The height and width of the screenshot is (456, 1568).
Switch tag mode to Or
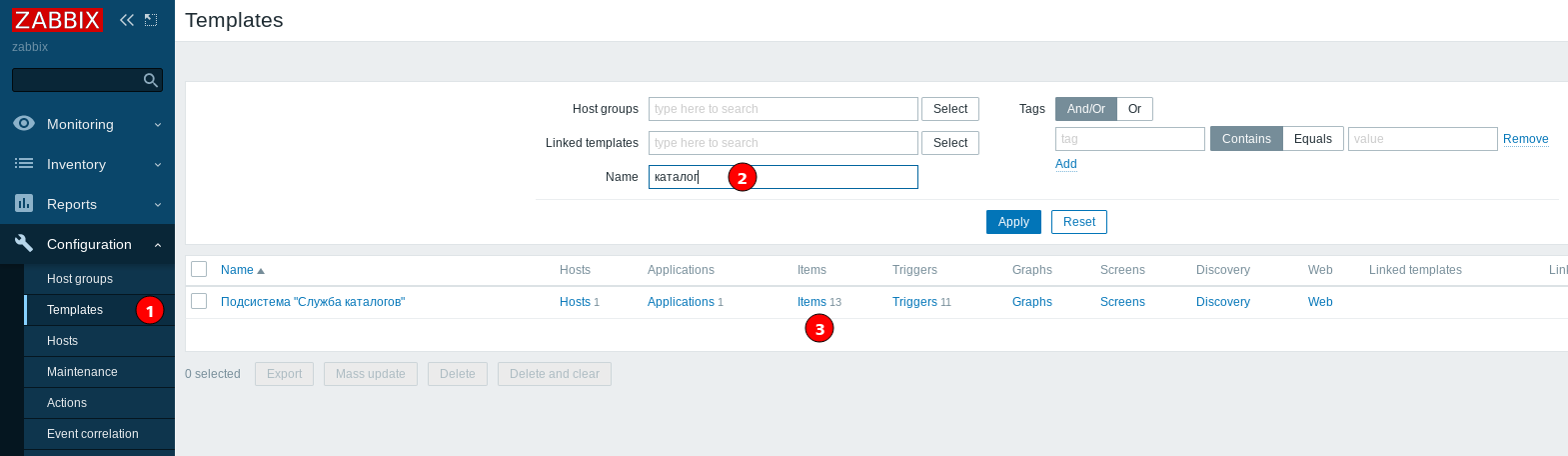1134,109
